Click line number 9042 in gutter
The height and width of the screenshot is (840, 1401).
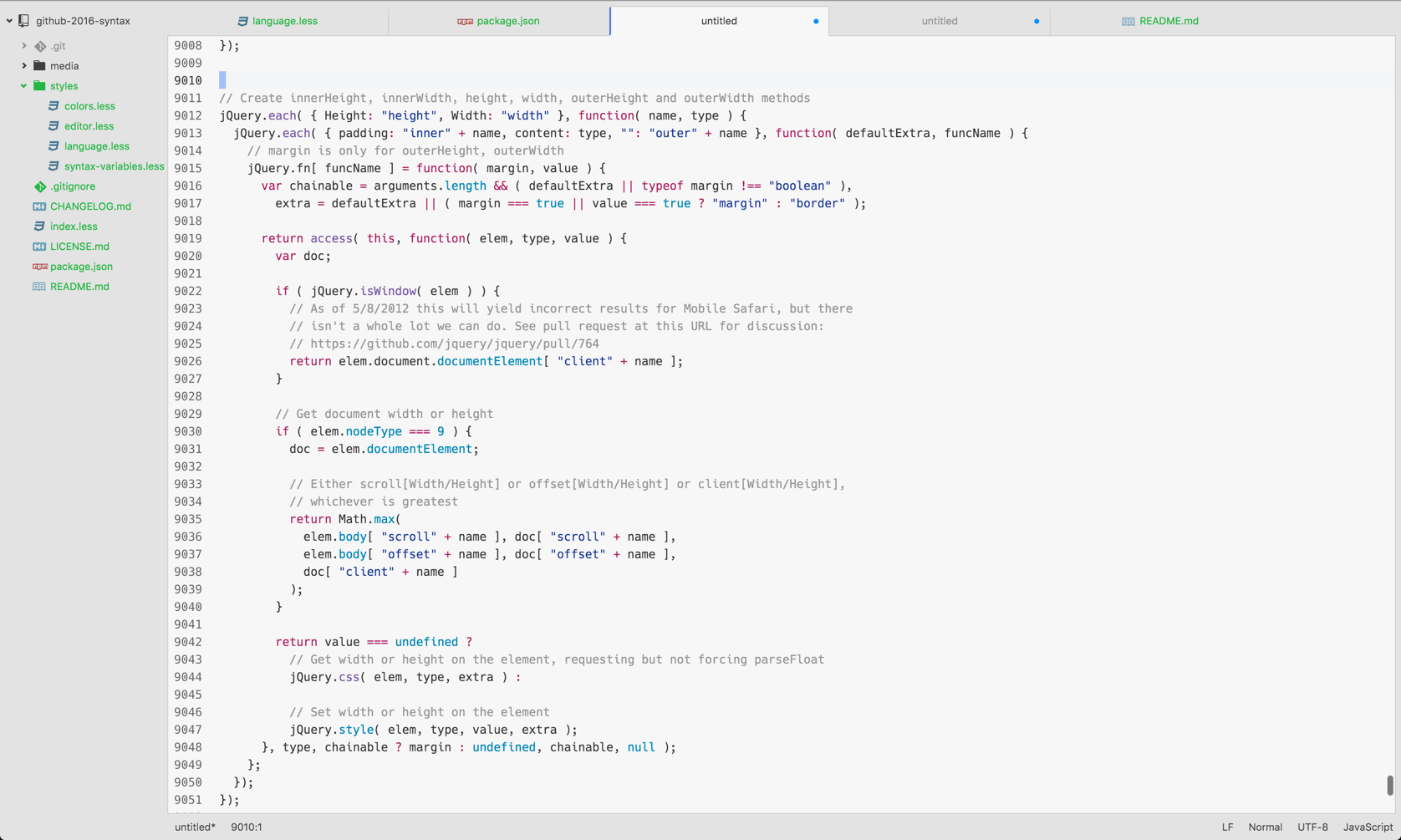188,642
